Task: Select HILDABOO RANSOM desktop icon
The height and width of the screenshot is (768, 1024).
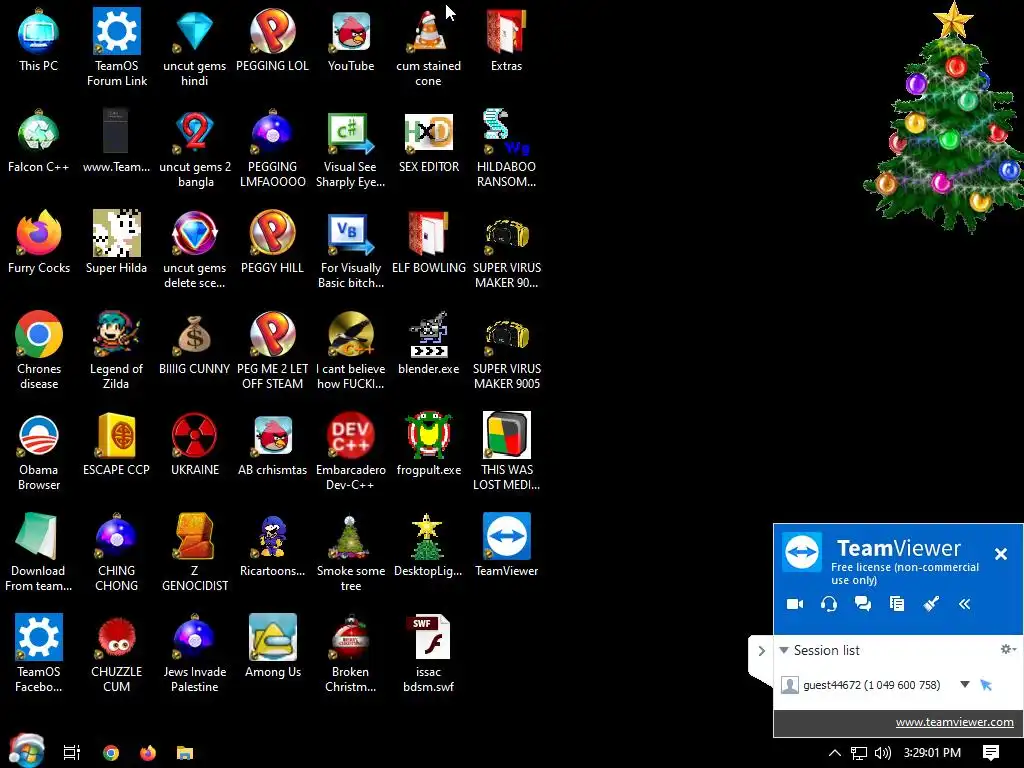Action: (x=506, y=148)
